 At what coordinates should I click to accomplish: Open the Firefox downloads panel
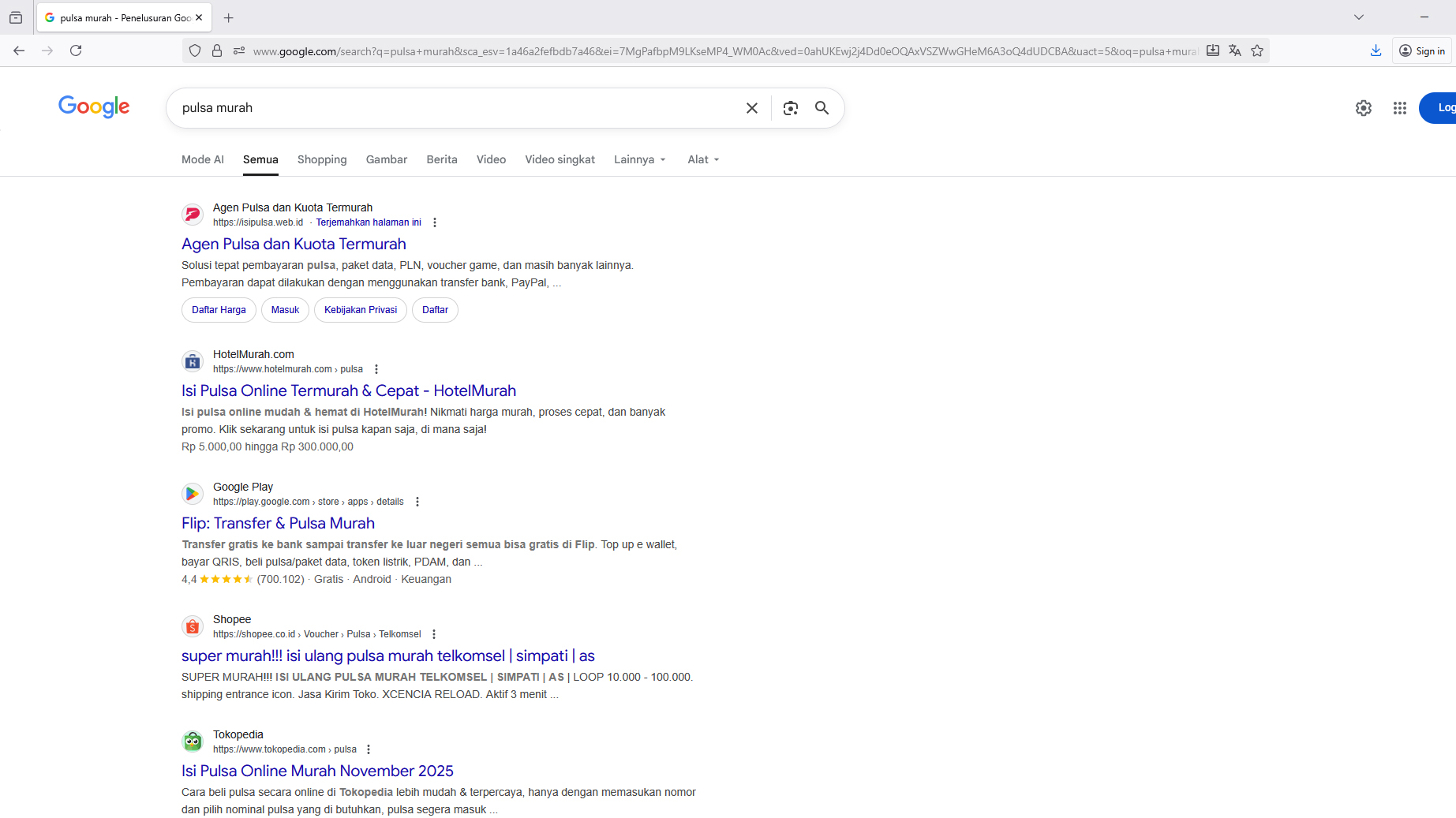tap(1376, 50)
